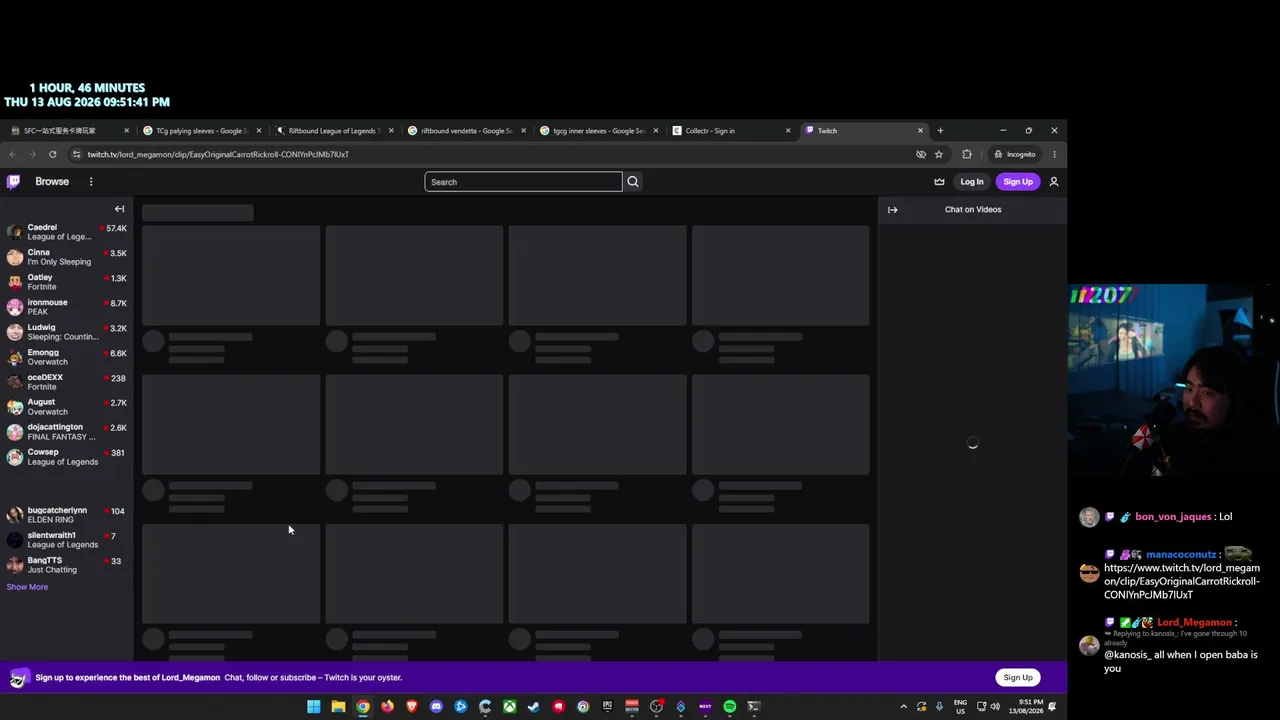Close the Collectr Sign in tab
The height and width of the screenshot is (720, 1280).
point(788,131)
